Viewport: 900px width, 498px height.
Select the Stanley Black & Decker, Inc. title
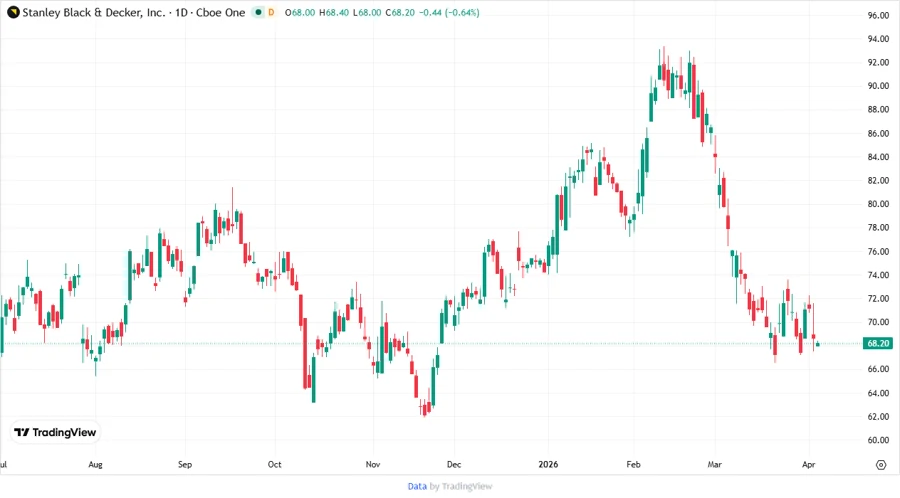click(x=94, y=12)
